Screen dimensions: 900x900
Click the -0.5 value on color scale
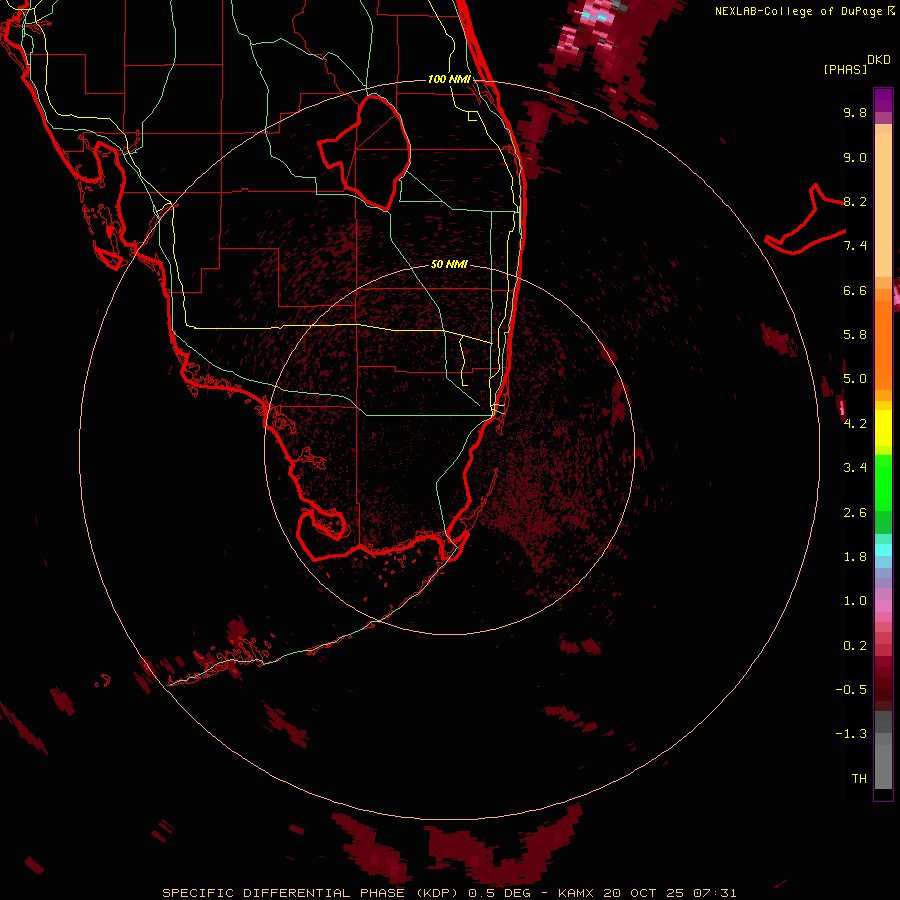[x=851, y=690]
